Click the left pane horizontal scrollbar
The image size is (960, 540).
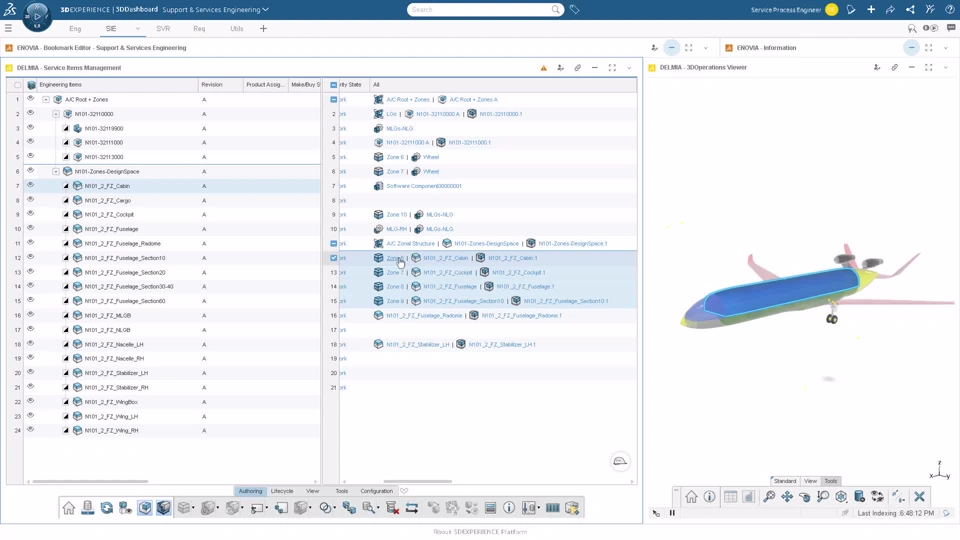coord(90,481)
